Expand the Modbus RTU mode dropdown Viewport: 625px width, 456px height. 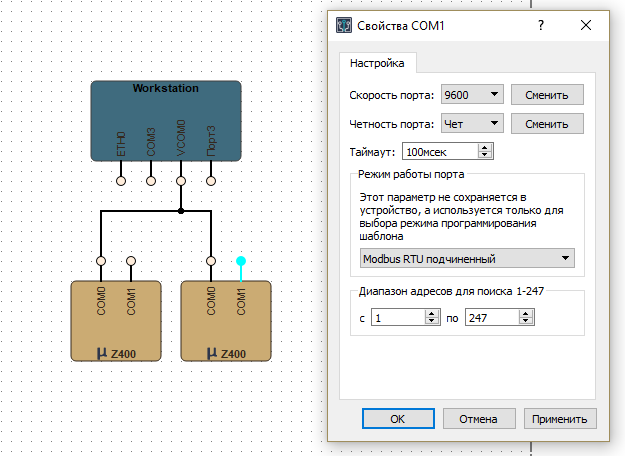click(x=467, y=259)
